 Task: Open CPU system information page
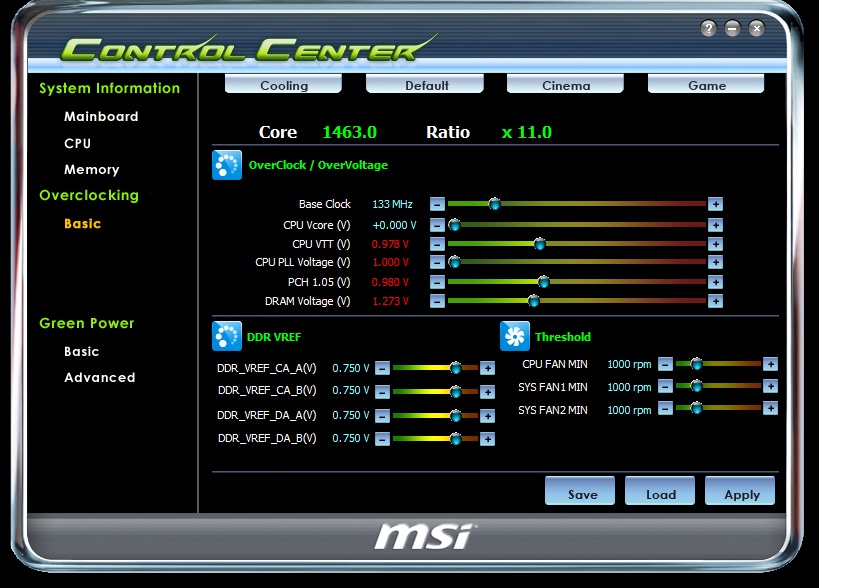[x=77, y=143]
